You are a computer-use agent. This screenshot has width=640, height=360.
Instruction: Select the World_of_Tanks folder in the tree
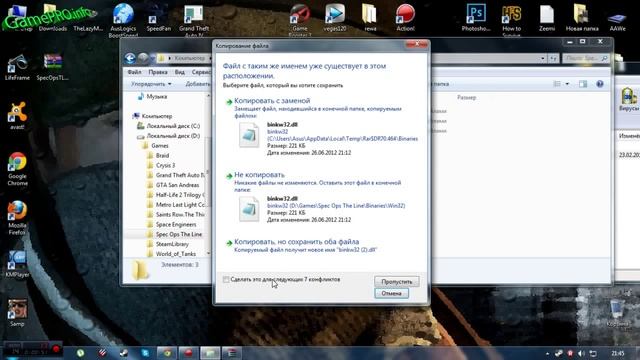176,254
